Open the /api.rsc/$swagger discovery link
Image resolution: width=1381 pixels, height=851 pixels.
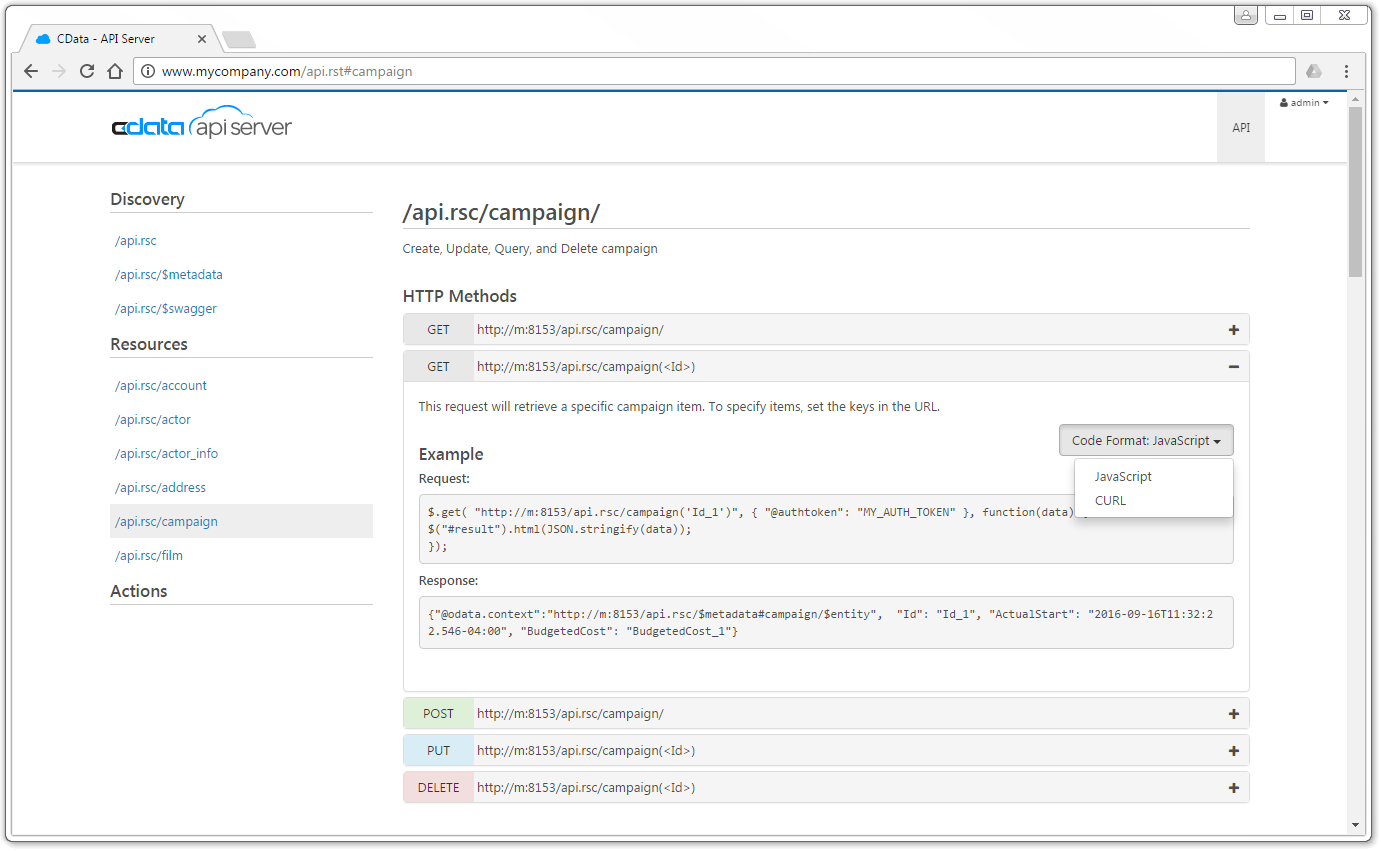click(168, 308)
